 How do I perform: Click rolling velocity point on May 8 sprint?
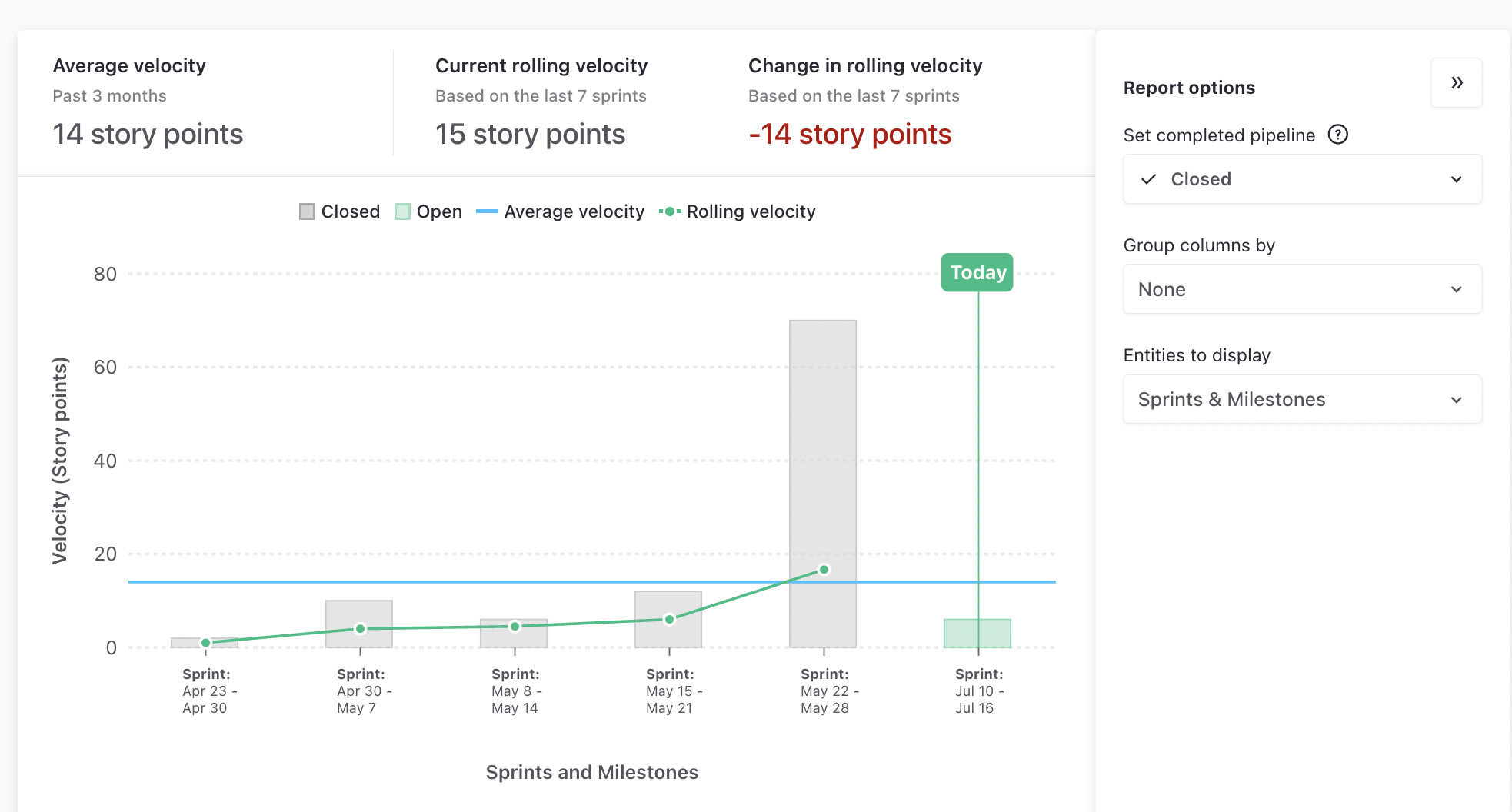coord(515,627)
